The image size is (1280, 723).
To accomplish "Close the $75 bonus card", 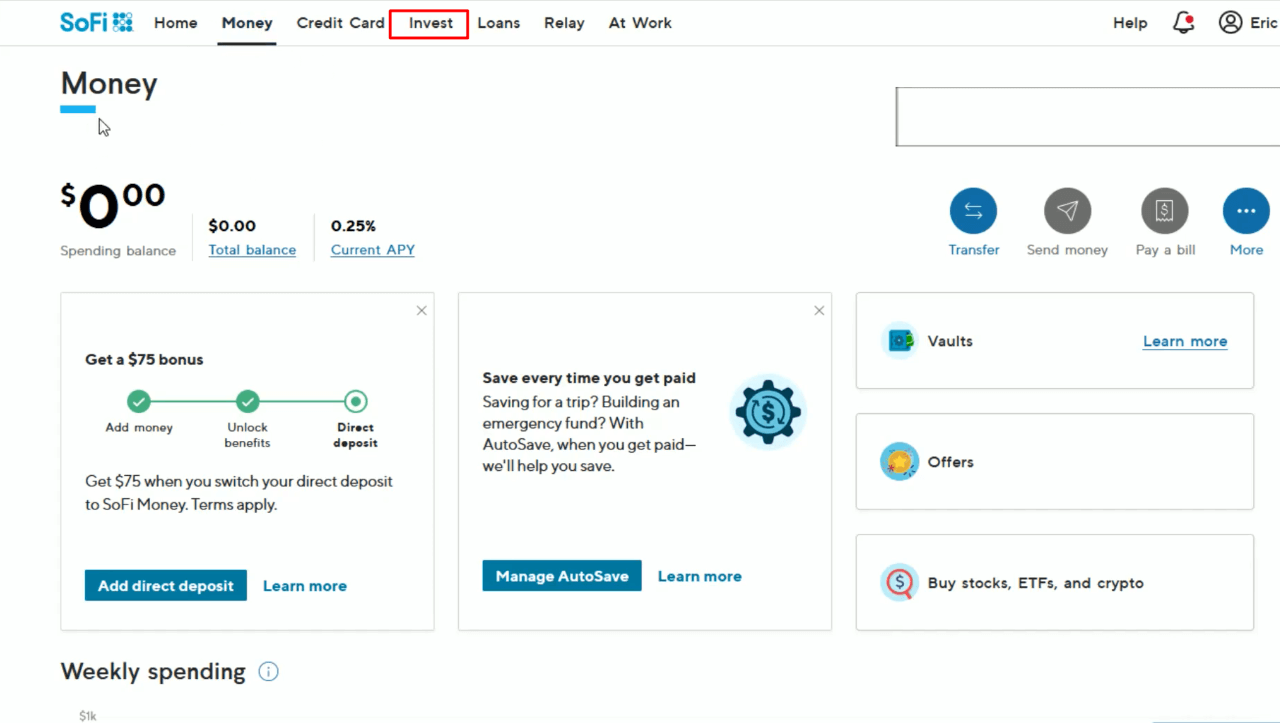I will click(x=422, y=311).
